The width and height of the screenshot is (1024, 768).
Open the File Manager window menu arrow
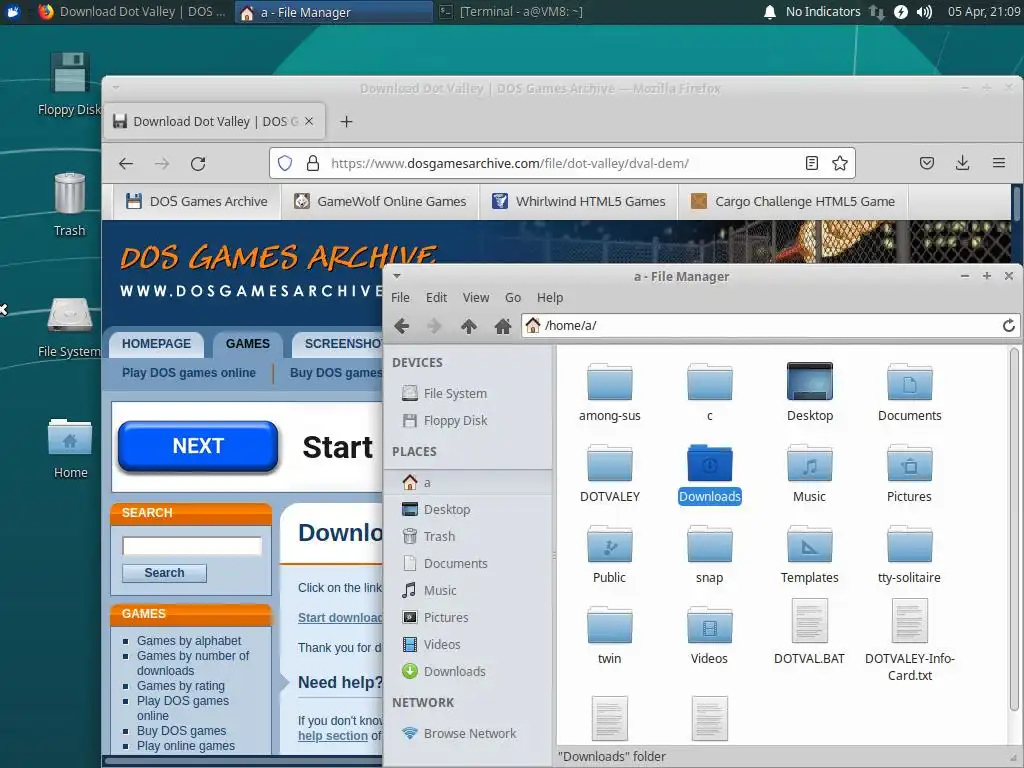[x=396, y=276]
